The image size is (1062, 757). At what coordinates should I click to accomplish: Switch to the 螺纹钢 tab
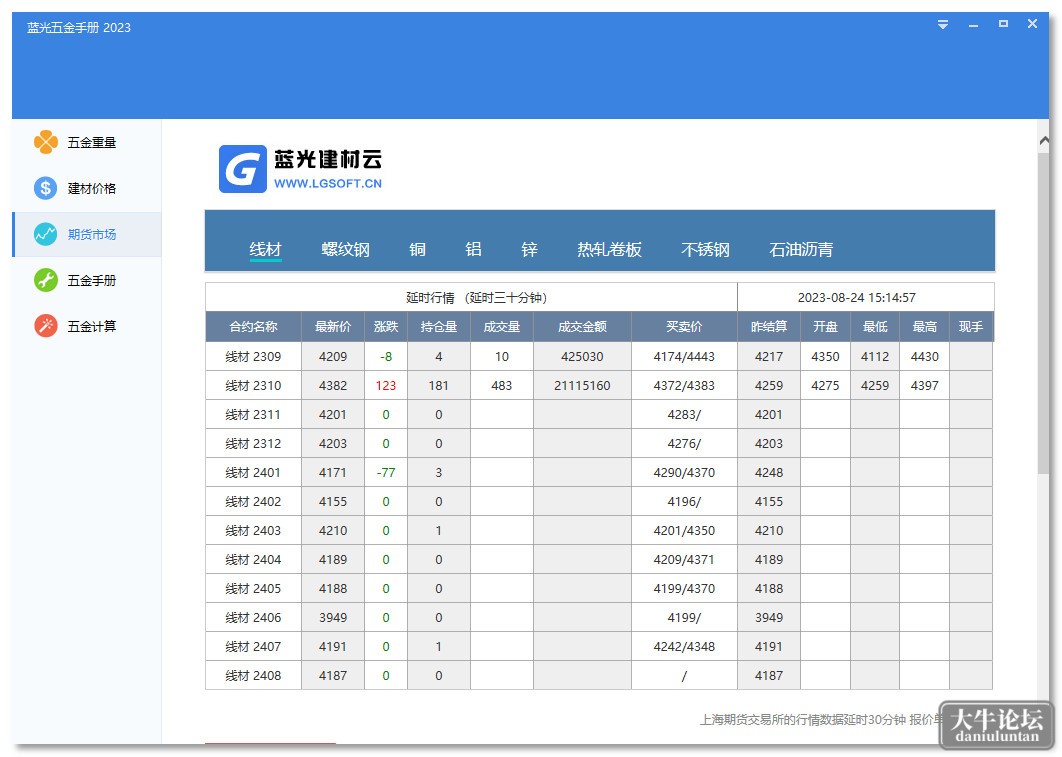tap(345, 249)
